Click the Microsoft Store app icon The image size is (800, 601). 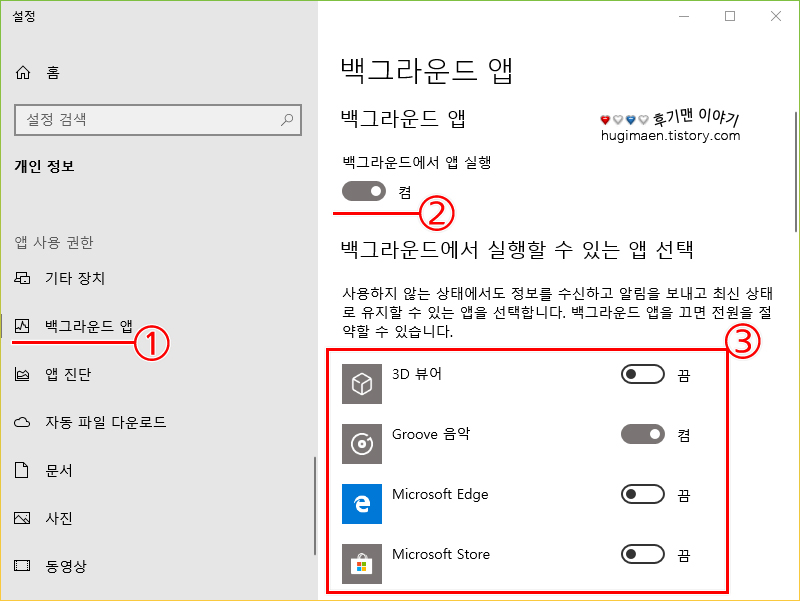pos(362,564)
